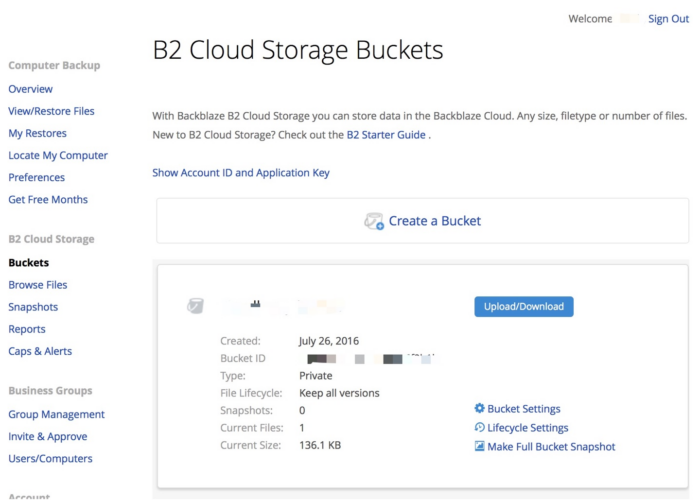
Task: Open Bucket Settings link
Action: pyautogui.click(x=524, y=408)
